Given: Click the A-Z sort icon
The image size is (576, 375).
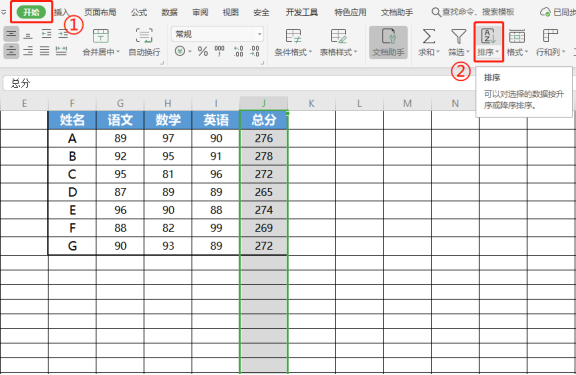Looking at the screenshot, I should click(488, 36).
